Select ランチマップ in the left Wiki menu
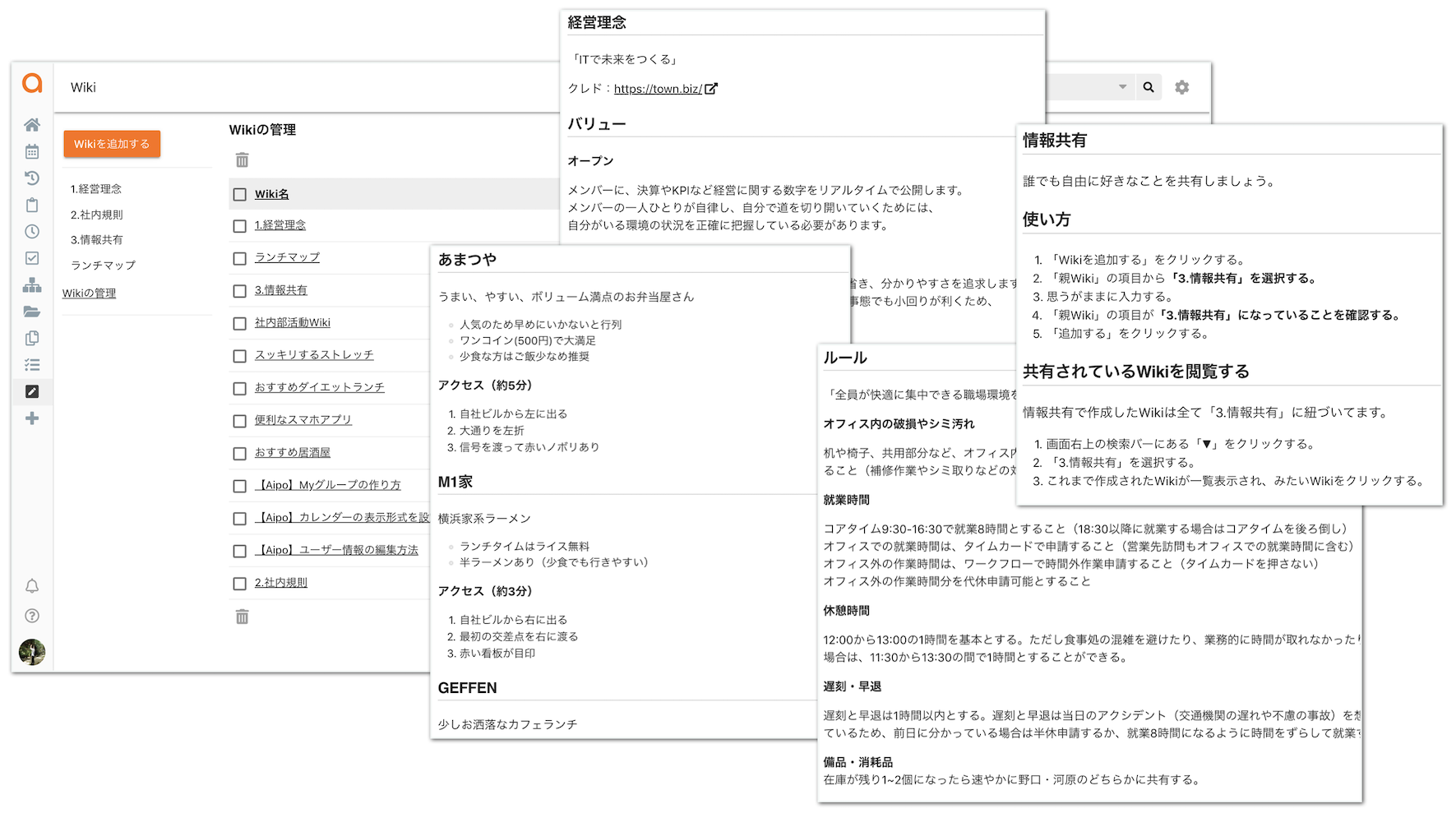Viewport: 1456px width, 813px height. [103, 266]
